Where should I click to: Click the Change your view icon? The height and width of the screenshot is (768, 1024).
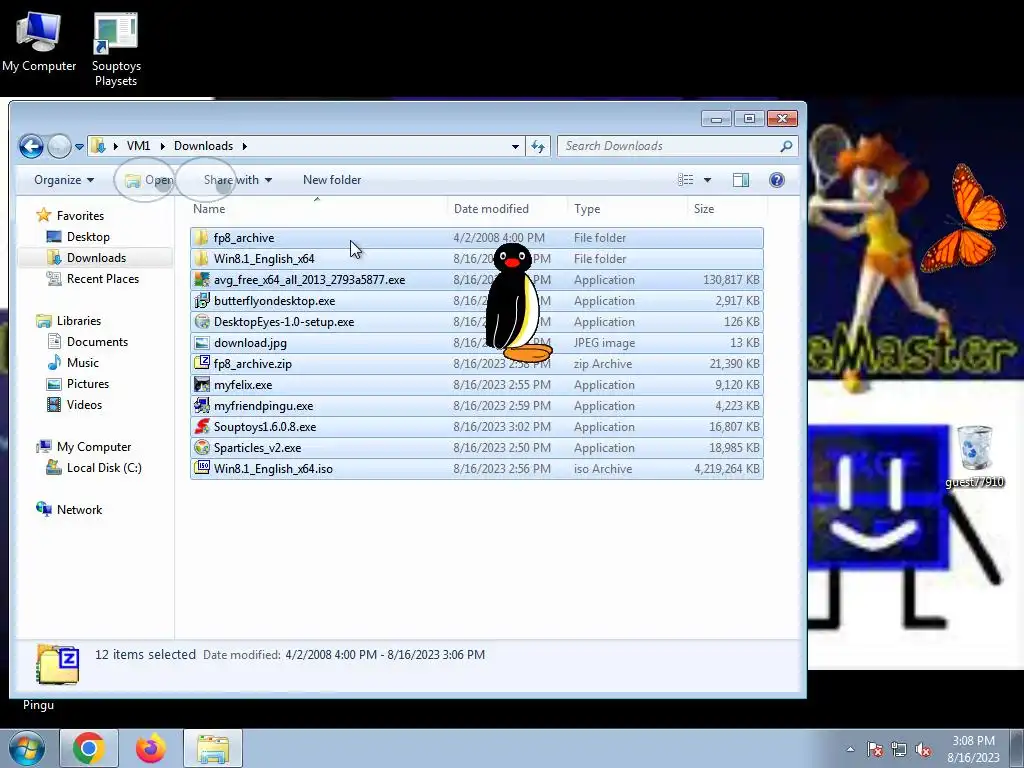click(x=686, y=180)
